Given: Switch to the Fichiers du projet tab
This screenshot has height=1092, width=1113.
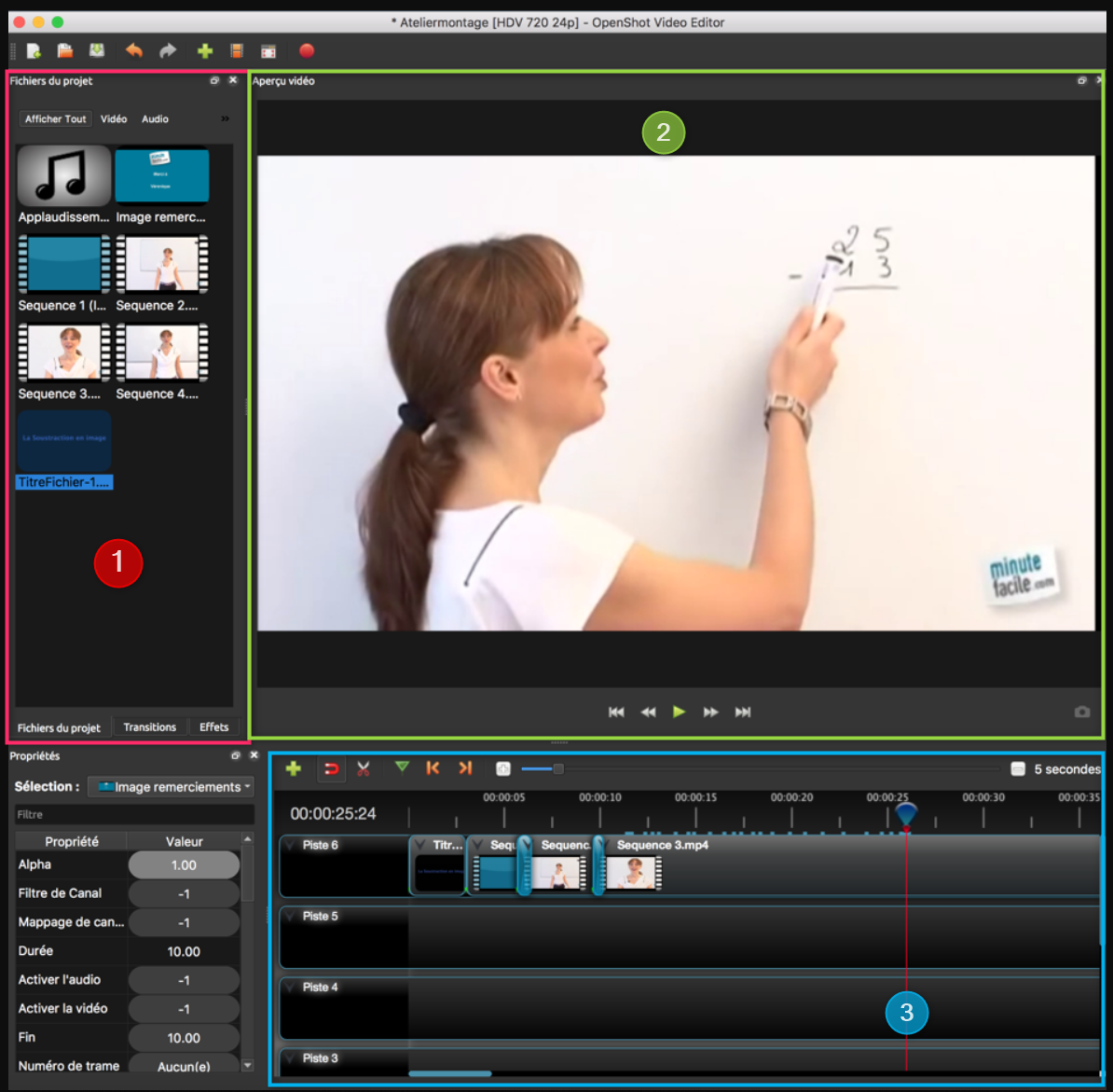Looking at the screenshot, I should point(59,727).
